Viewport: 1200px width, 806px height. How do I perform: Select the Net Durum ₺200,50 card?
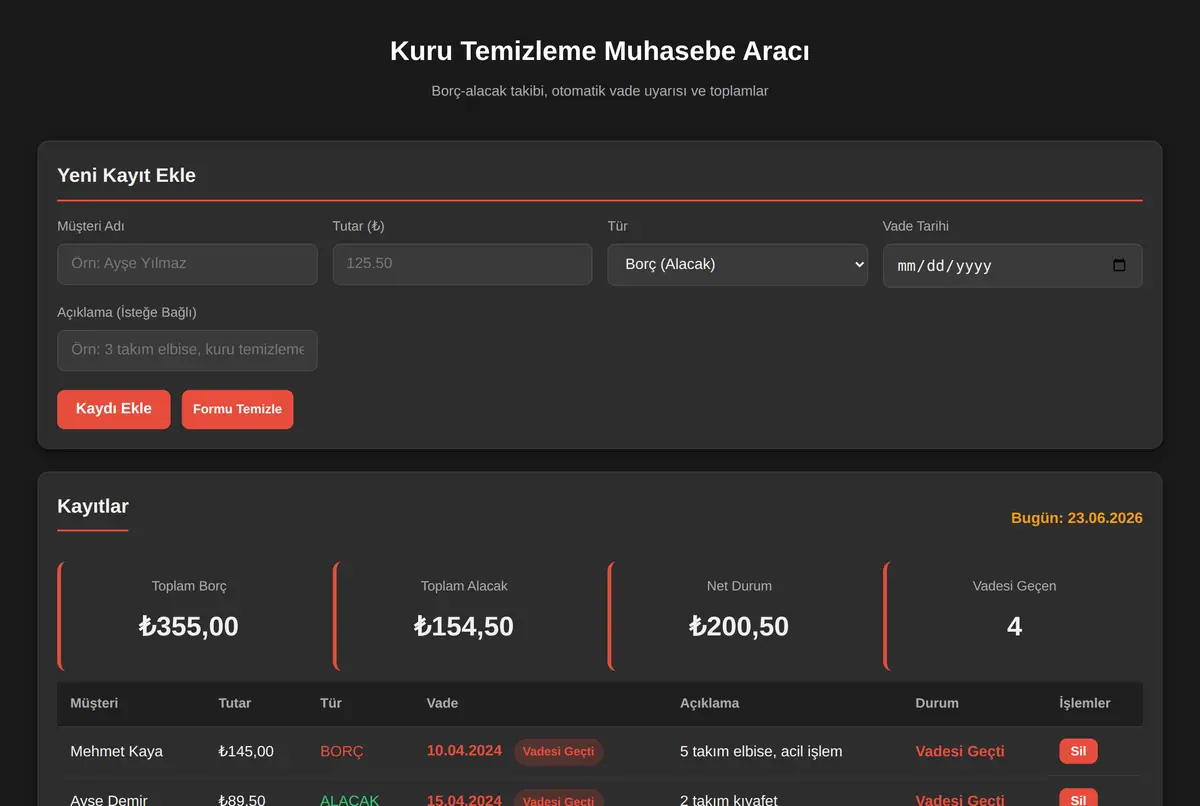click(738, 616)
